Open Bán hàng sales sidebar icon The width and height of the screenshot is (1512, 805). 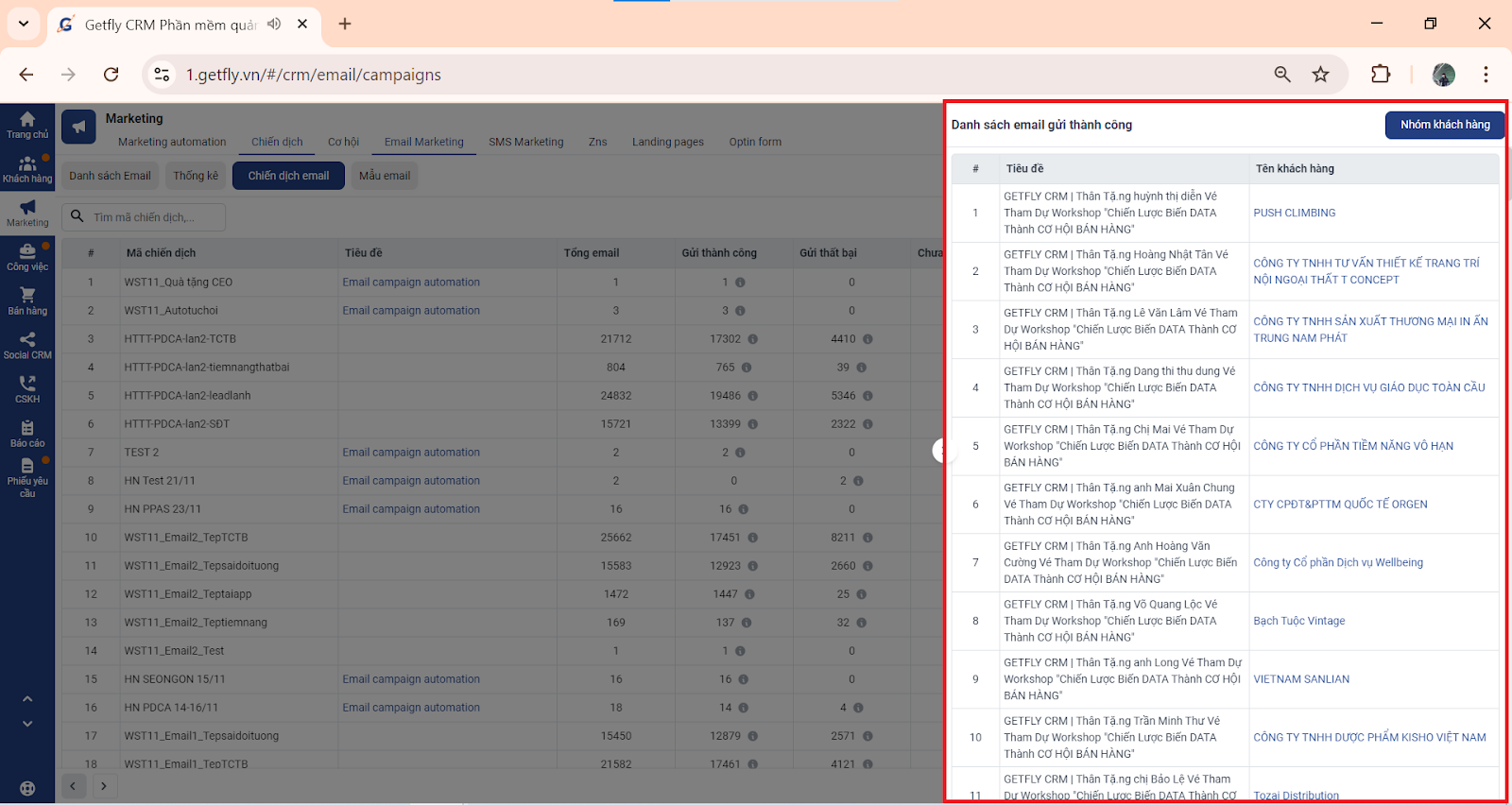pos(27,301)
